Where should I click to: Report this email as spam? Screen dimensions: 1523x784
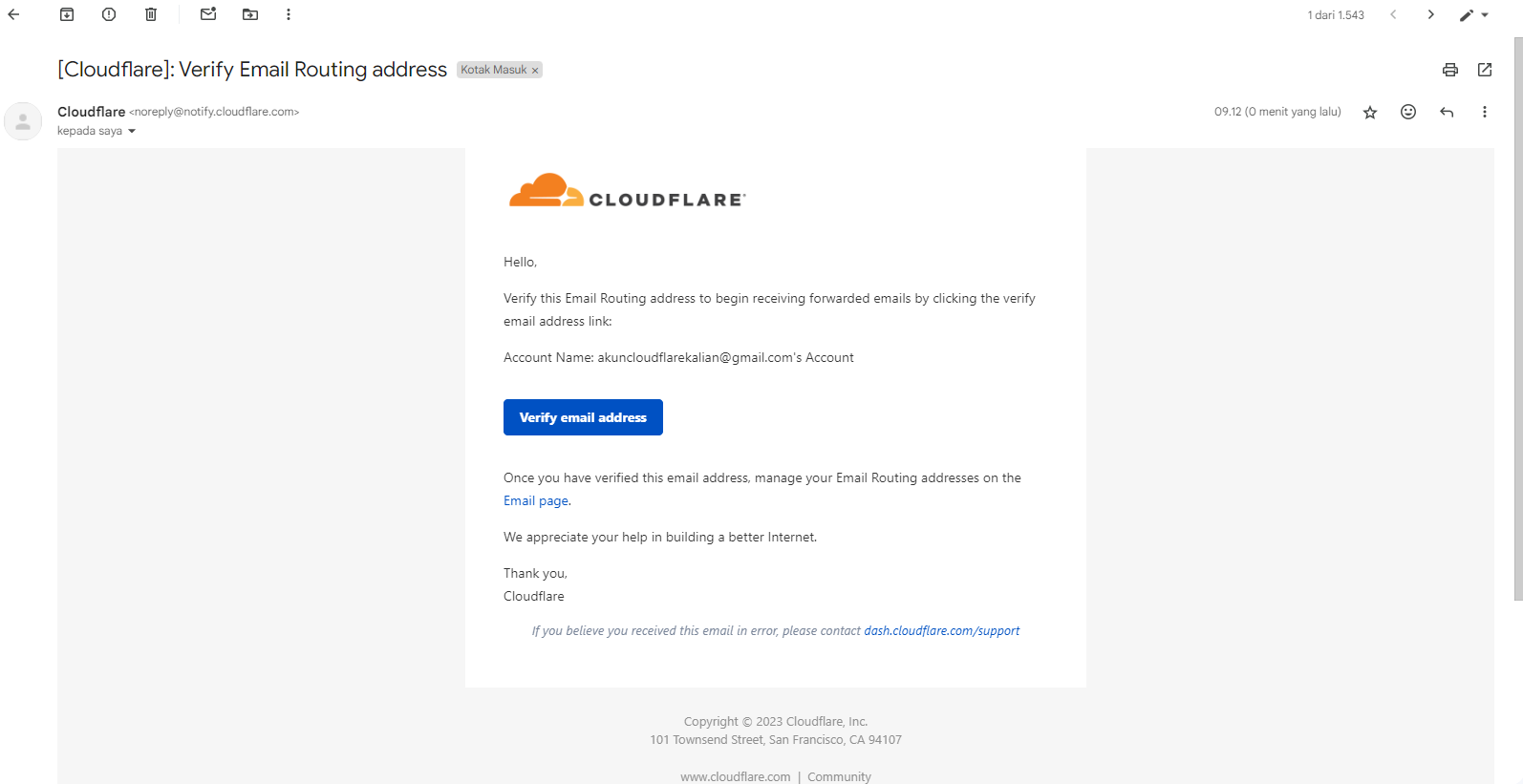tap(109, 14)
